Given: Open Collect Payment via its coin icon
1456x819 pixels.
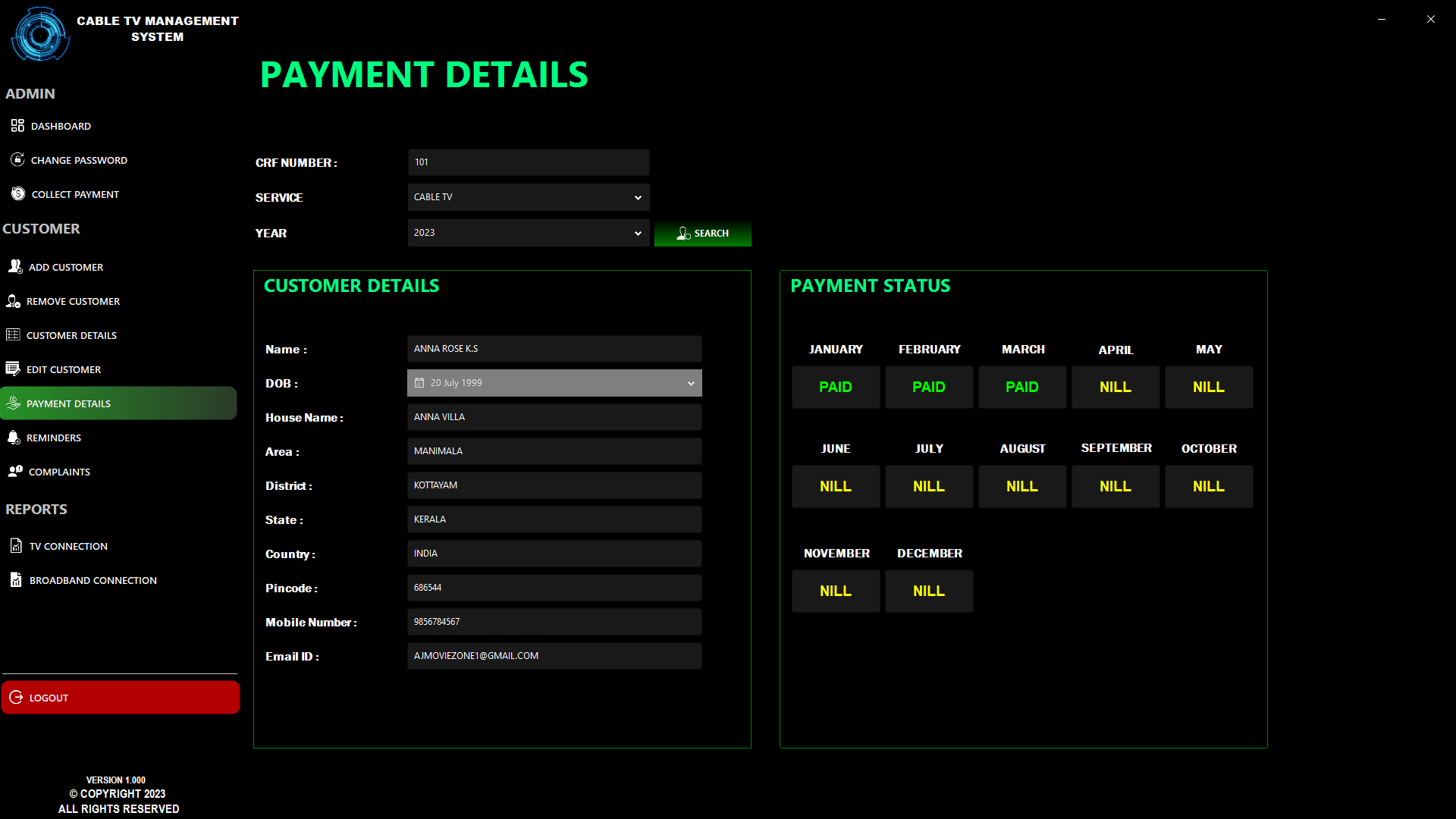Looking at the screenshot, I should (x=17, y=193).
